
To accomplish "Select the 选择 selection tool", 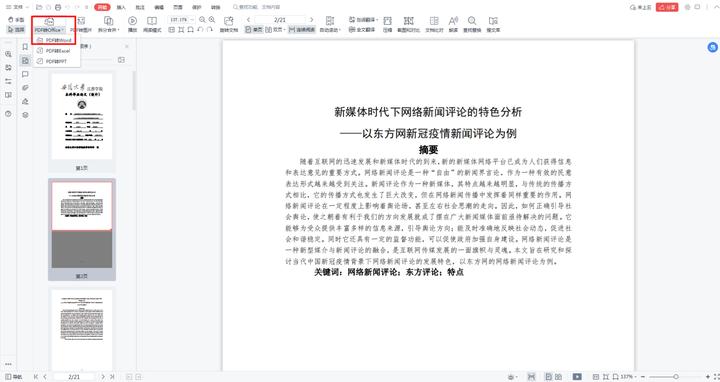I will point(16,29).
